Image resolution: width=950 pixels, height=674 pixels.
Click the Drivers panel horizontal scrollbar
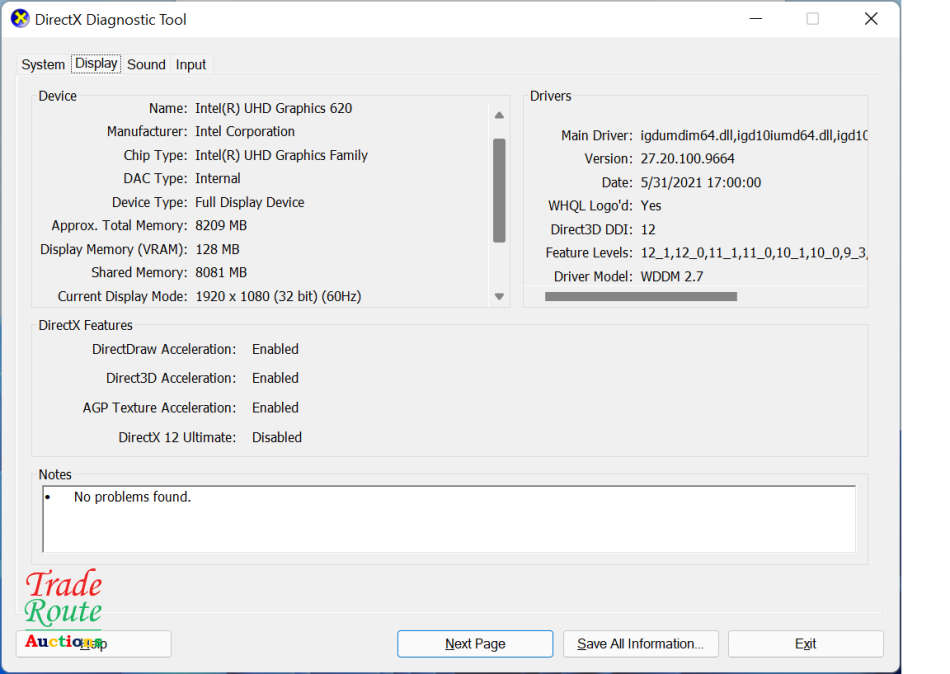(x=640, y=297)
